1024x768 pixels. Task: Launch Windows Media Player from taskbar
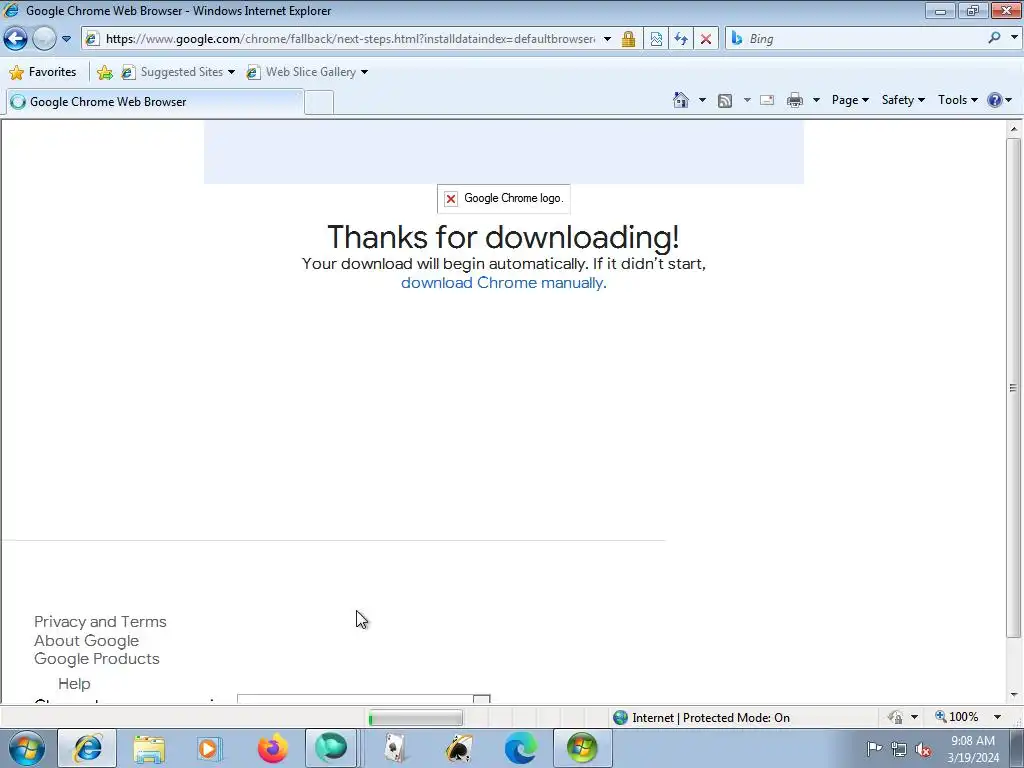(x=208, y=748)
